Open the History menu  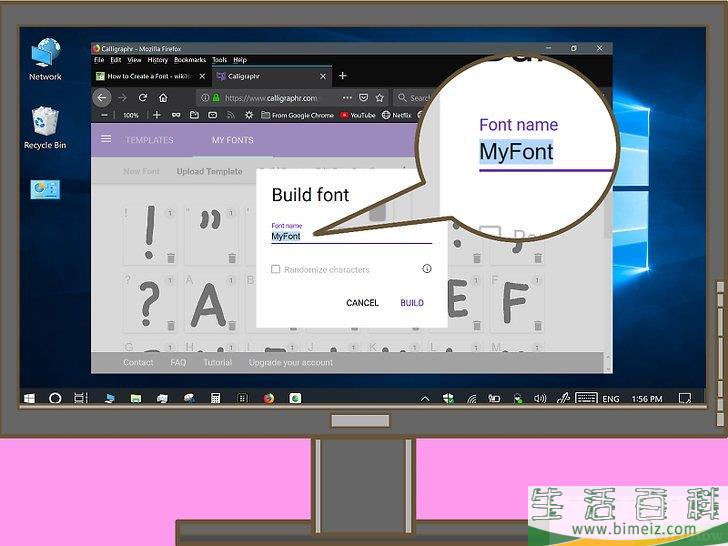coord(157,60)
